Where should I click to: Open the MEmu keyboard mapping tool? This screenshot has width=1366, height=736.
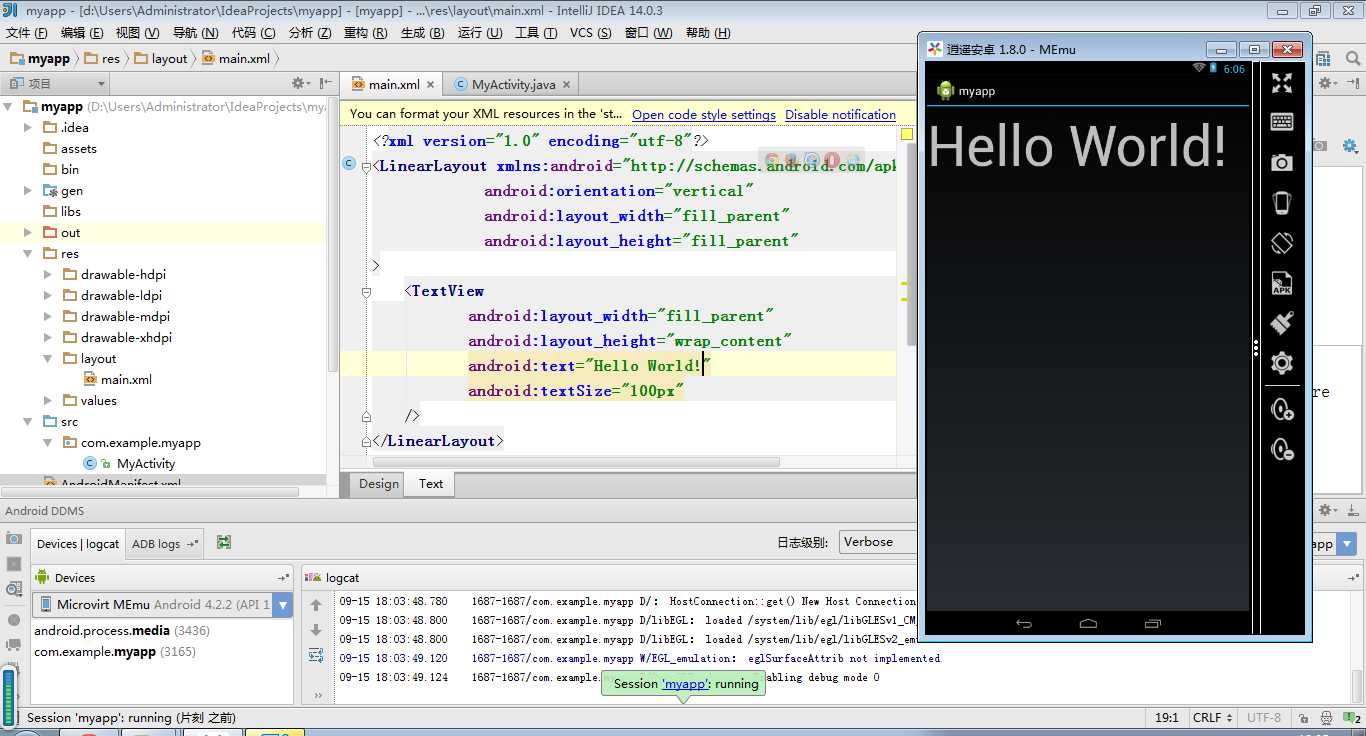tap(1281, 122)
